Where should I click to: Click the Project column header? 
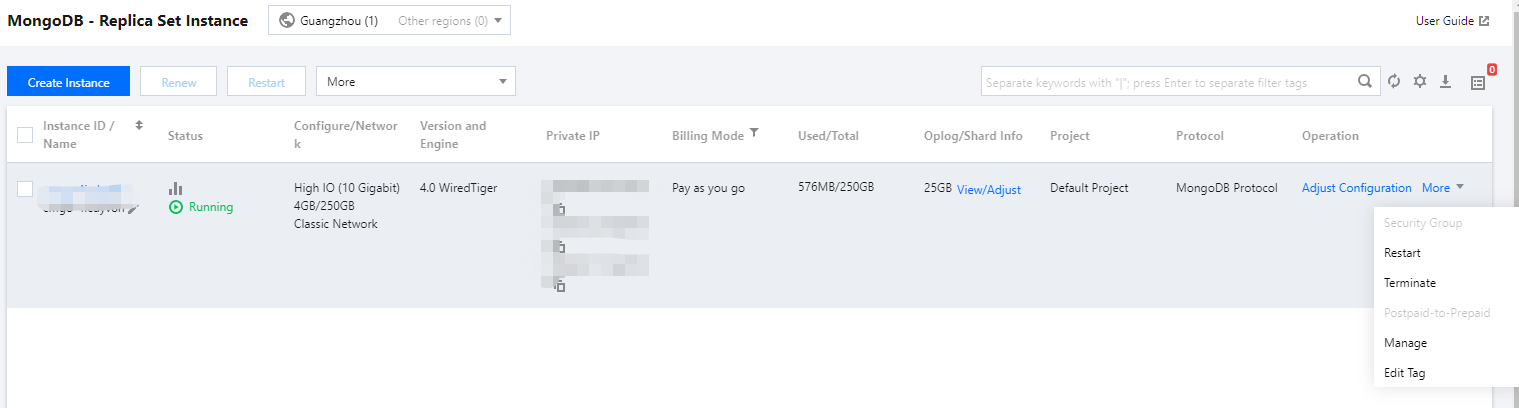1070,136
